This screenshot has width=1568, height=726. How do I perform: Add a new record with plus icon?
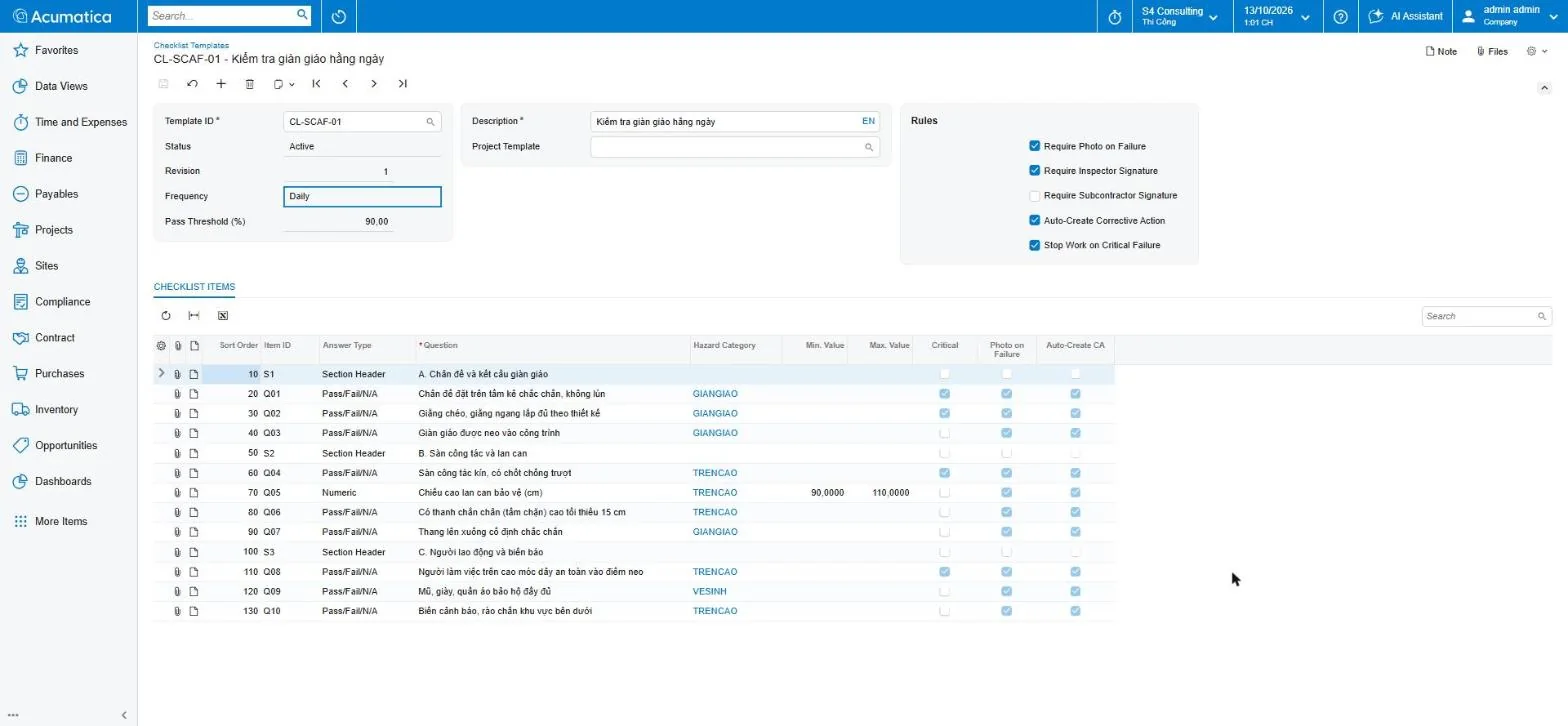tap(221, 84)
